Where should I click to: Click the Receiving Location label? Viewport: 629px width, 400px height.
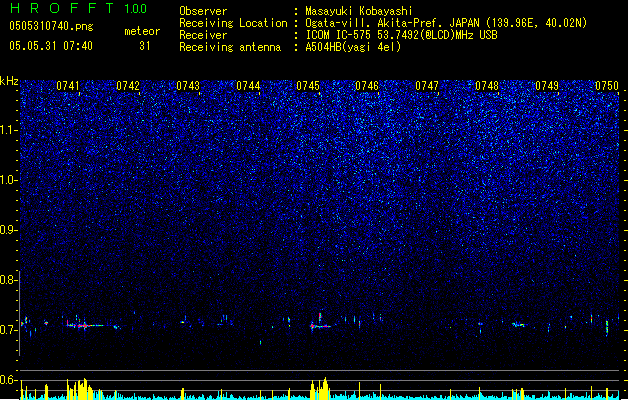(x=233, y=23)
